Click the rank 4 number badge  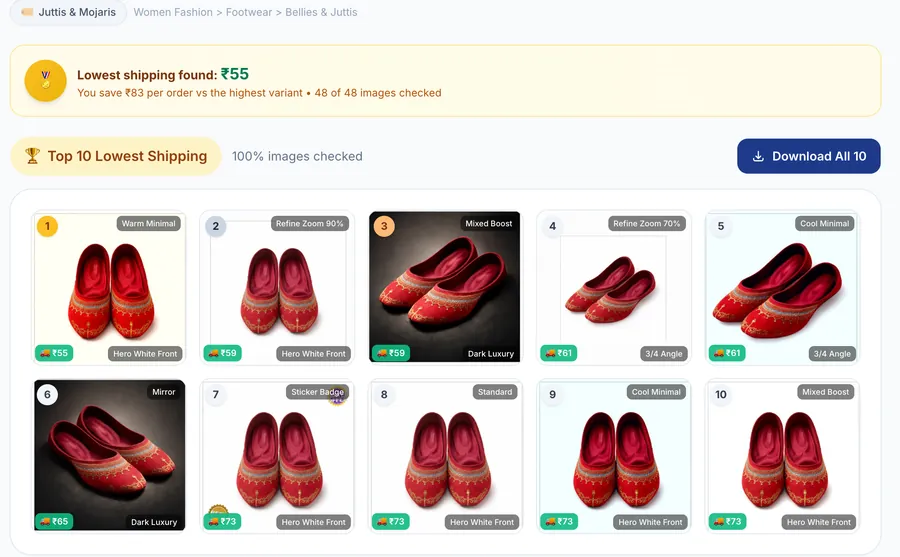(x=552, y=226)
